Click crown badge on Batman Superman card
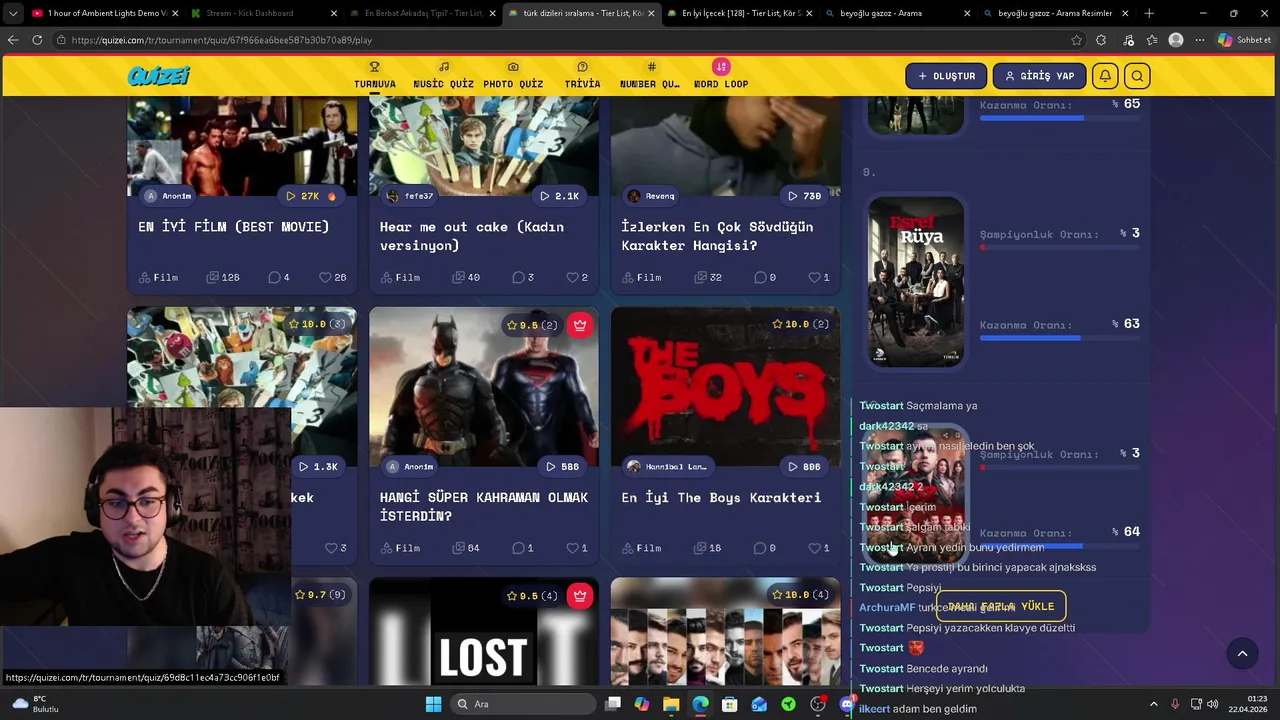This screenshot has width=1280, height=720. click(580, 325)
